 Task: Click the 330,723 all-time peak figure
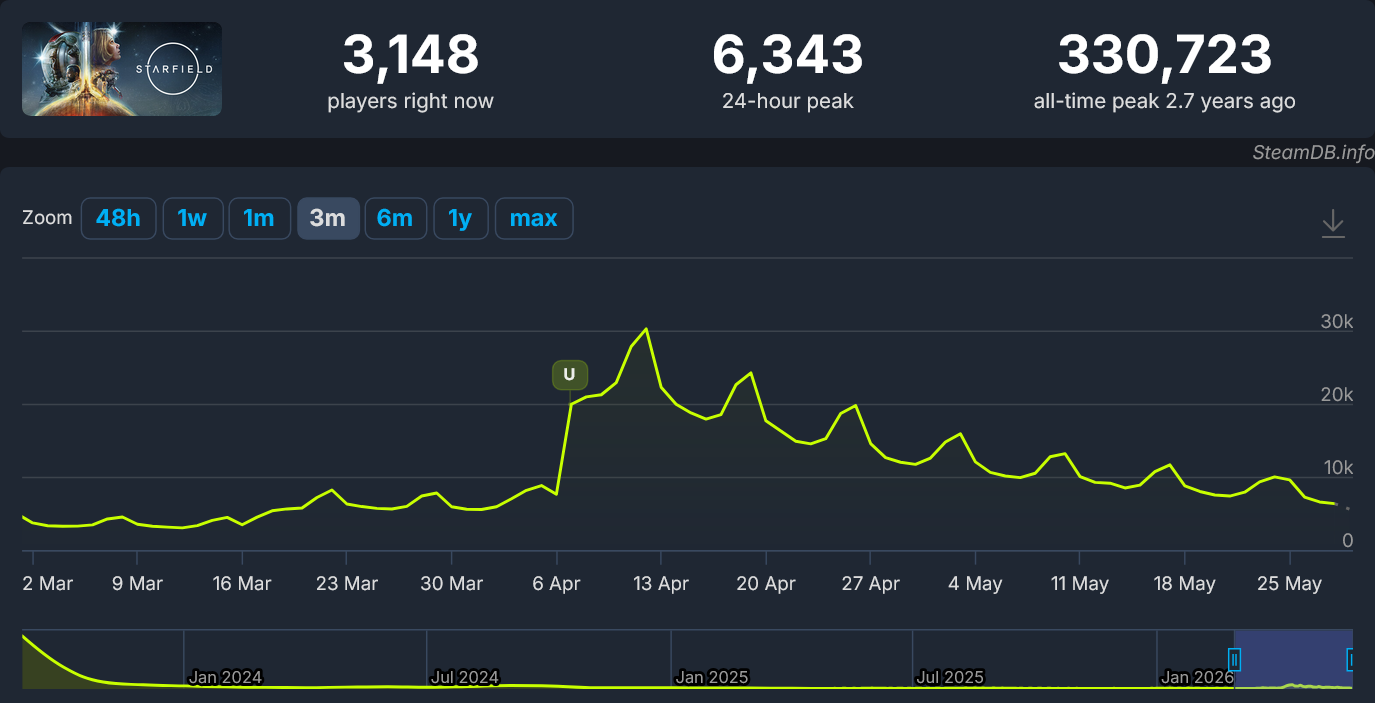pyautogui.click(x=1165, y=55)
